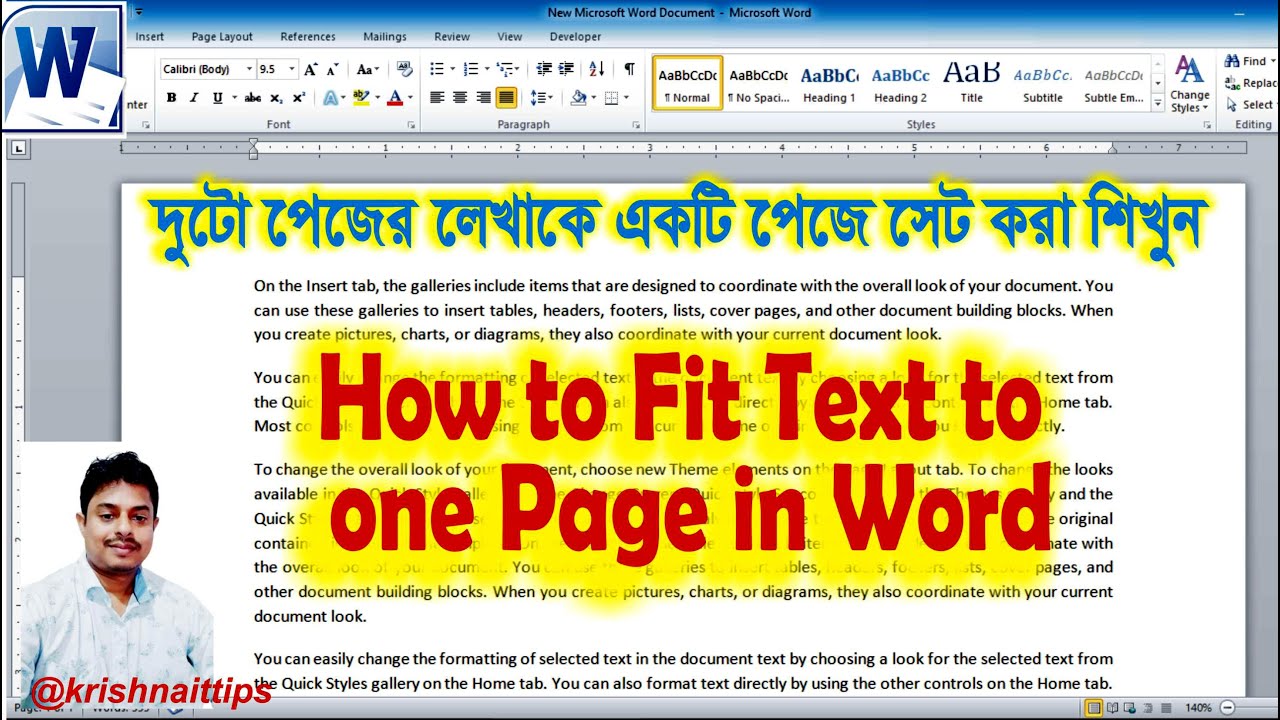
Task: Open the Insert tab
Action: point(150,37)
